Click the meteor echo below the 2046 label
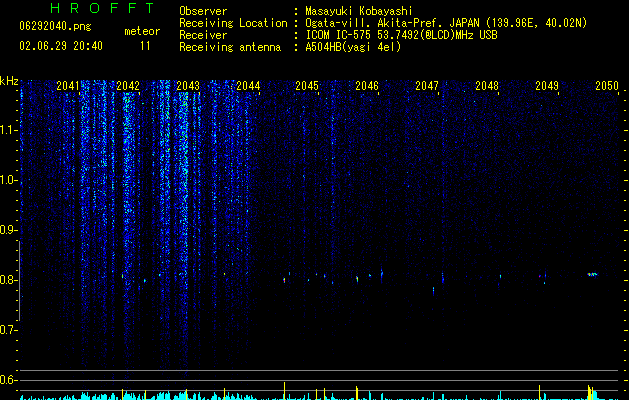The height and width of the screenshot is (400, 629). click(357, 278)
